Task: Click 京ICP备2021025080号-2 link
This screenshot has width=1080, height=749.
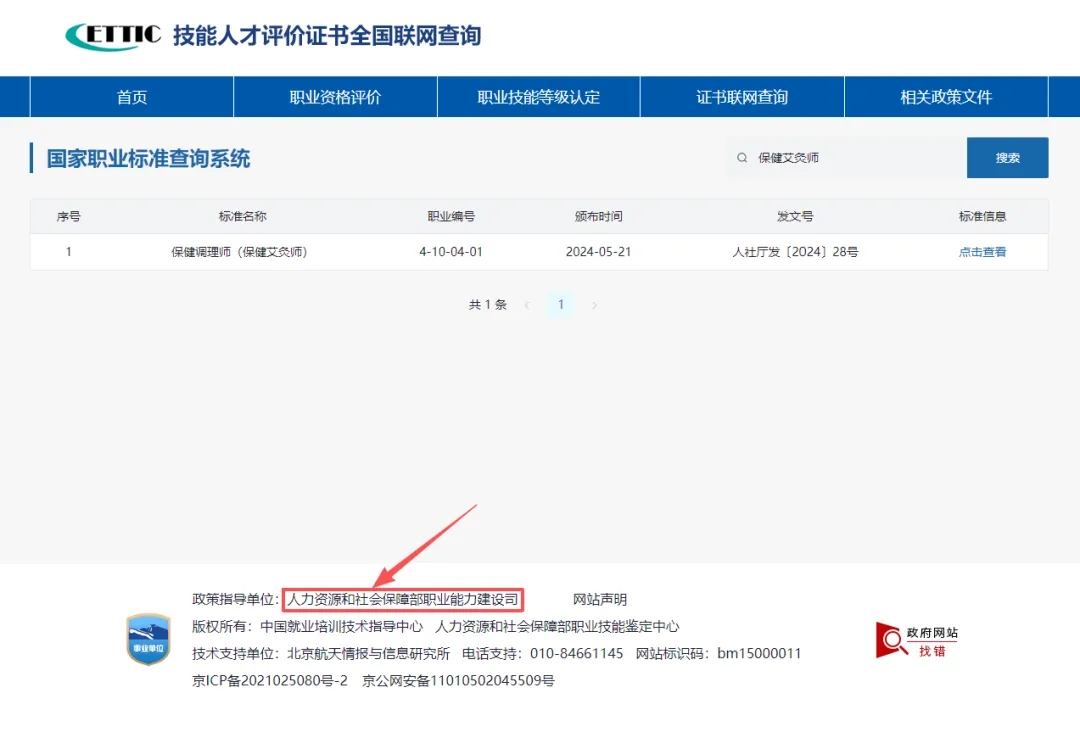Action: point(270,681)
